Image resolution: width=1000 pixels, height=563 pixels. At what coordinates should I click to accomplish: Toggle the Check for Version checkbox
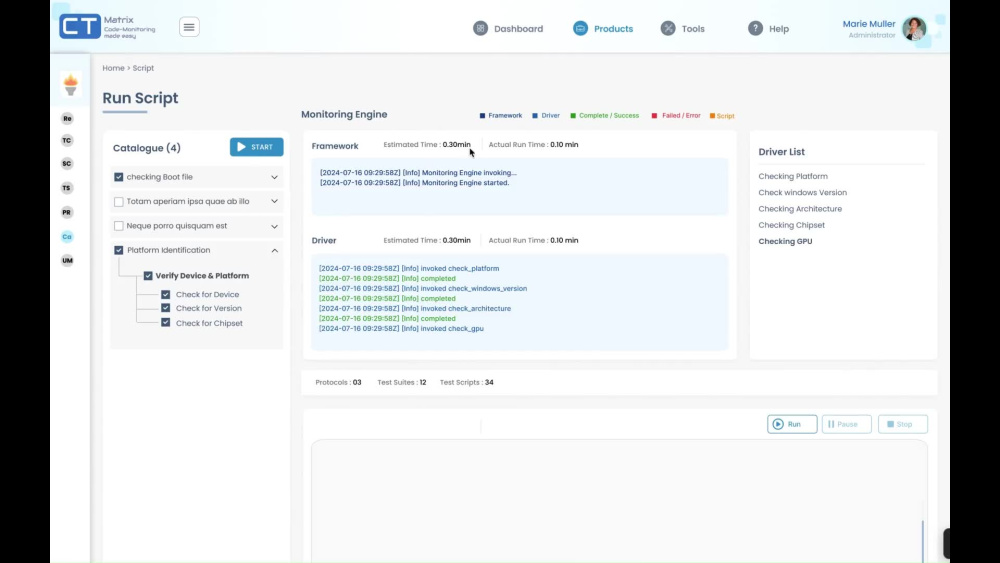pyautogui.click(x=166, y=308)
